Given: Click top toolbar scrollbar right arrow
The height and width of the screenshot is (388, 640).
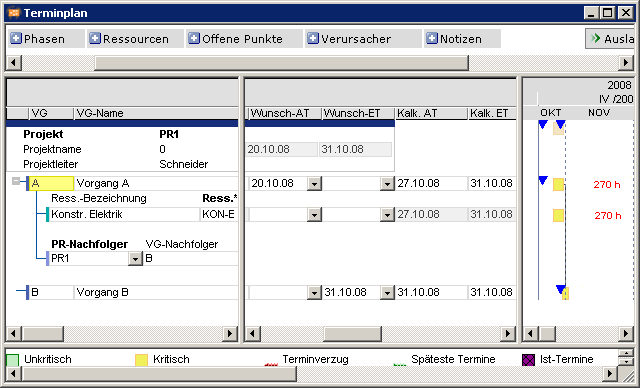Looking at the screenshot, I should coord(626,63).
